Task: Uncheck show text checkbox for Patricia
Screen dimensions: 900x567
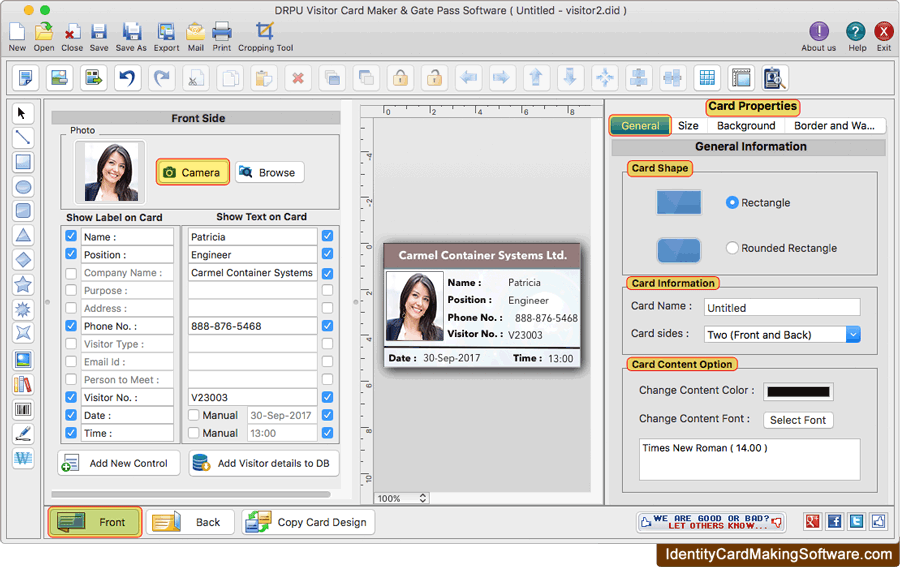Action: (327, 236)
